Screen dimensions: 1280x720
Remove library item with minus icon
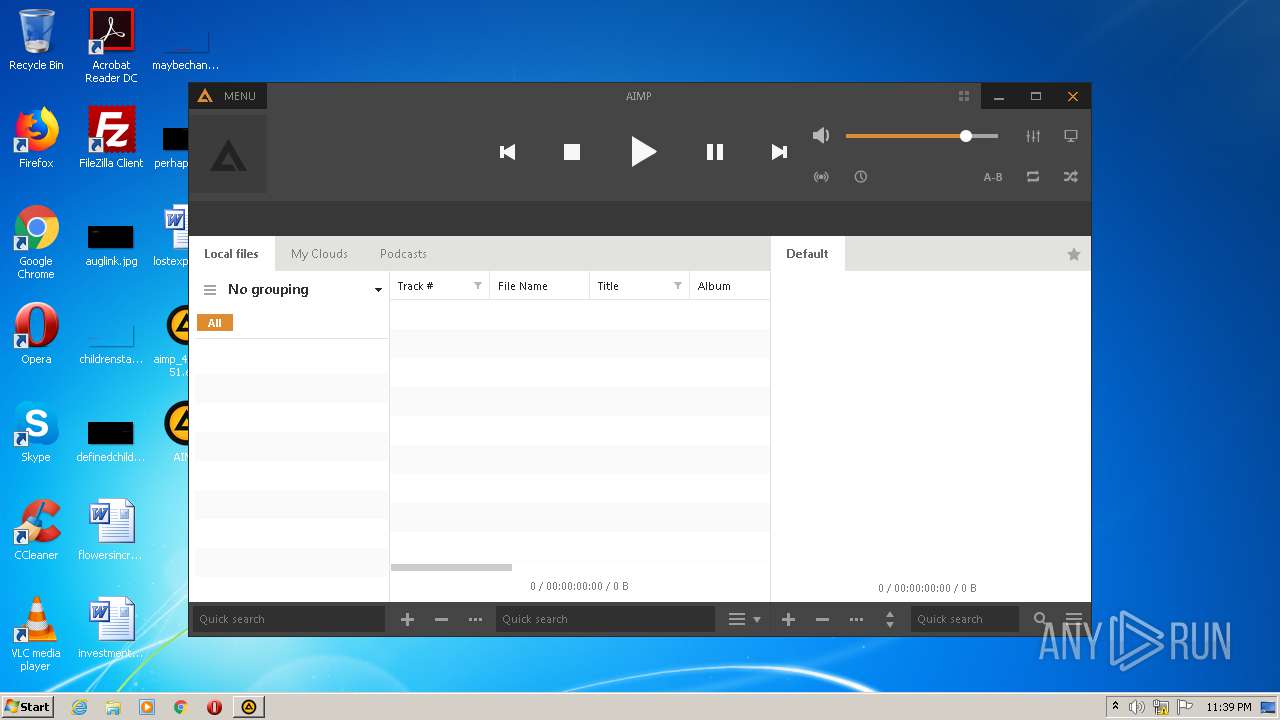pos(441,619)
